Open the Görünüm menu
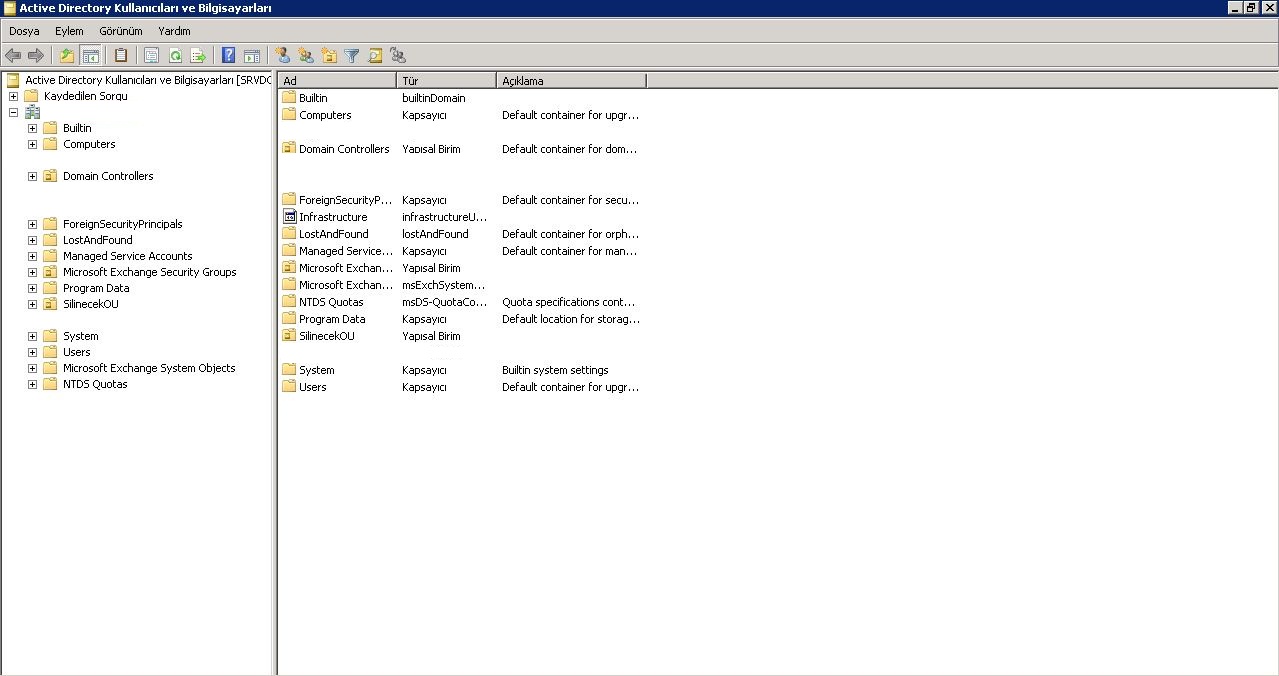 click(121, 31)
